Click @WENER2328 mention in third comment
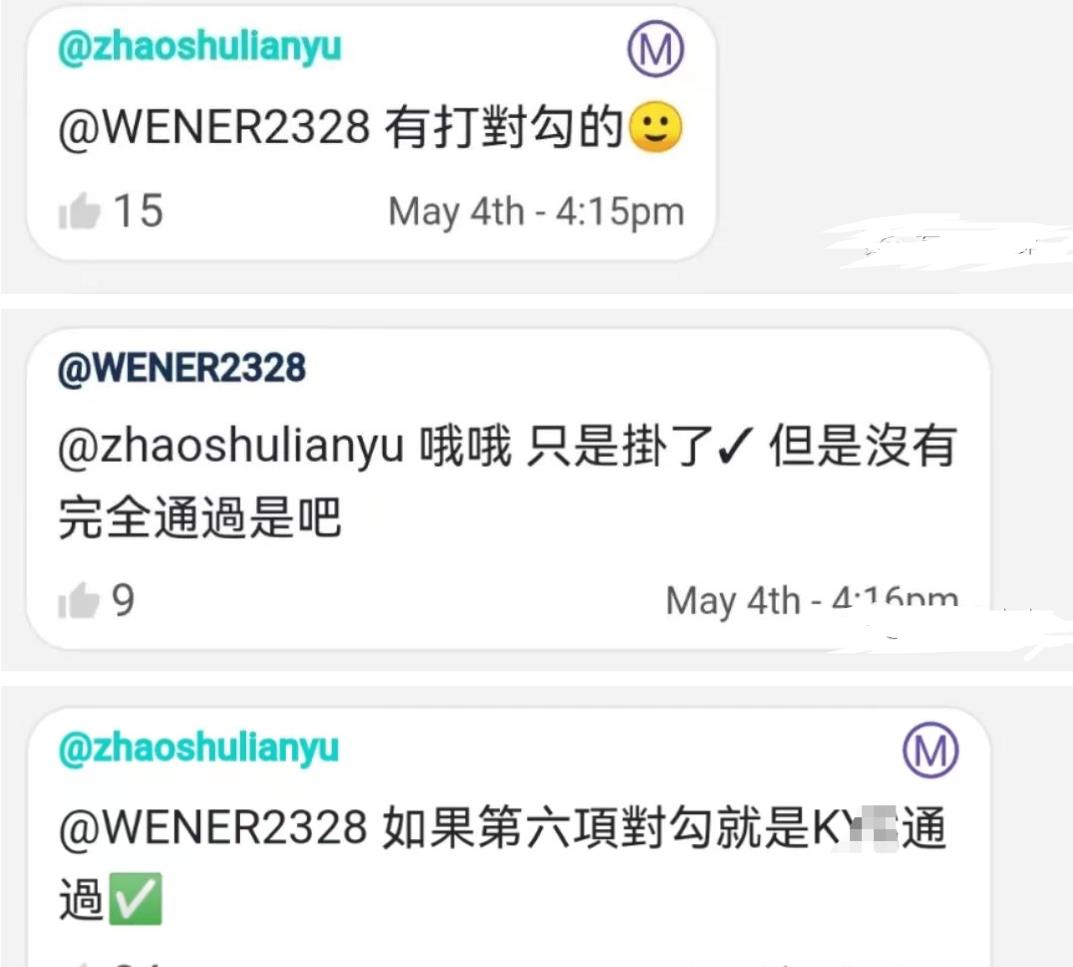This screenshot has width=1073, height=967. (213, 827)
